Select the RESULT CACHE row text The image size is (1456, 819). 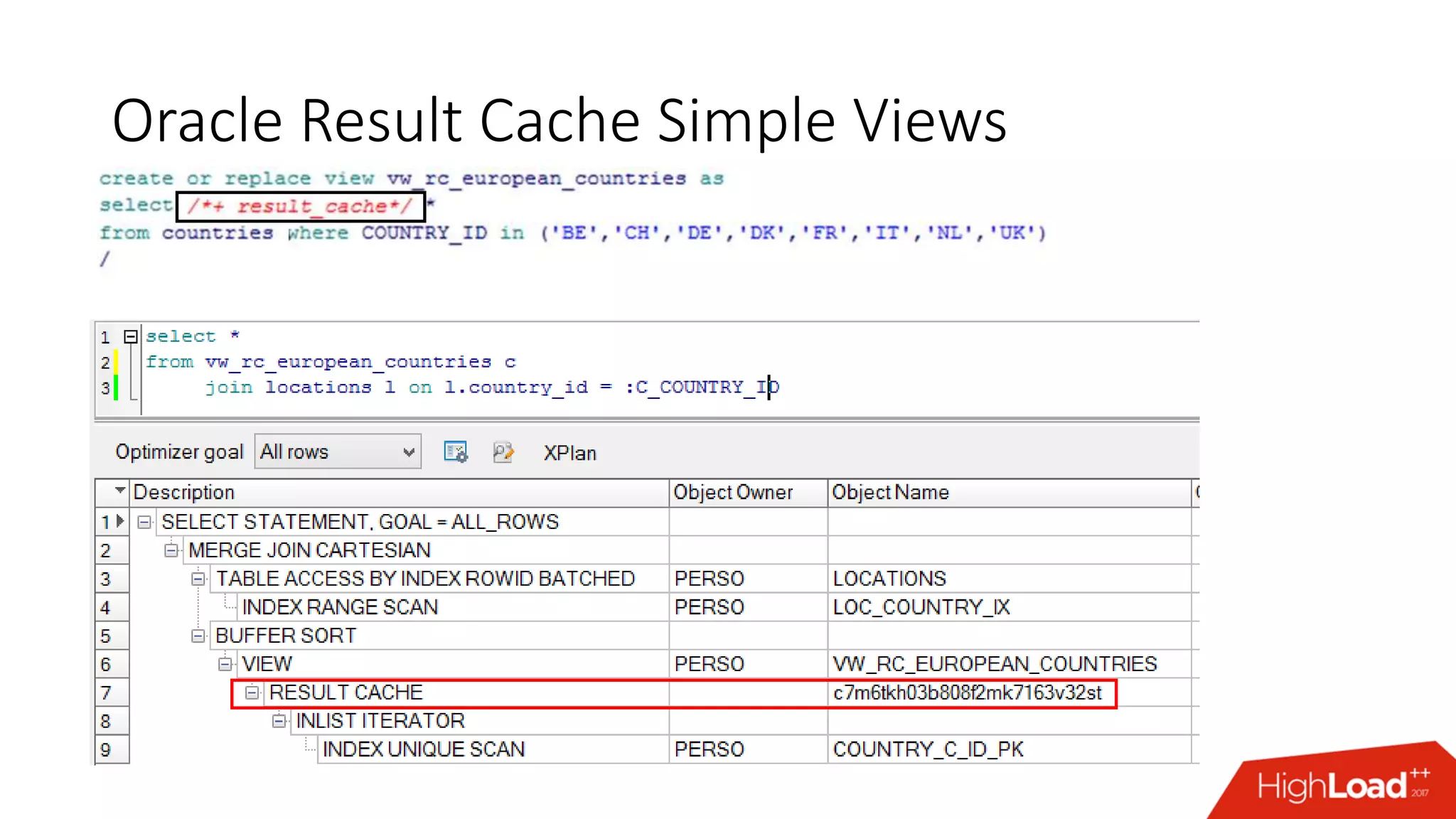click(346, 692)
